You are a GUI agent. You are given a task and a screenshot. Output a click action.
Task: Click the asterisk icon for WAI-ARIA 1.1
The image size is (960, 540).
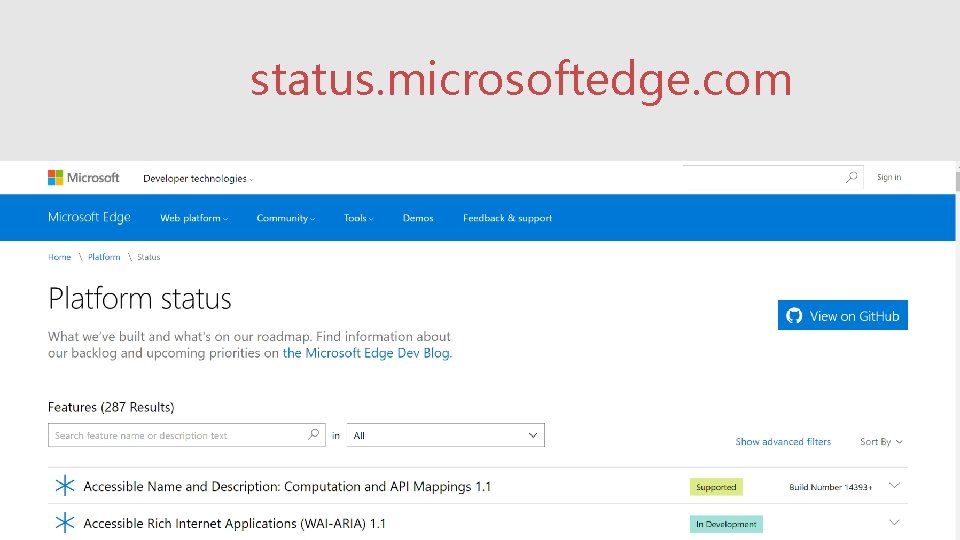64,523
